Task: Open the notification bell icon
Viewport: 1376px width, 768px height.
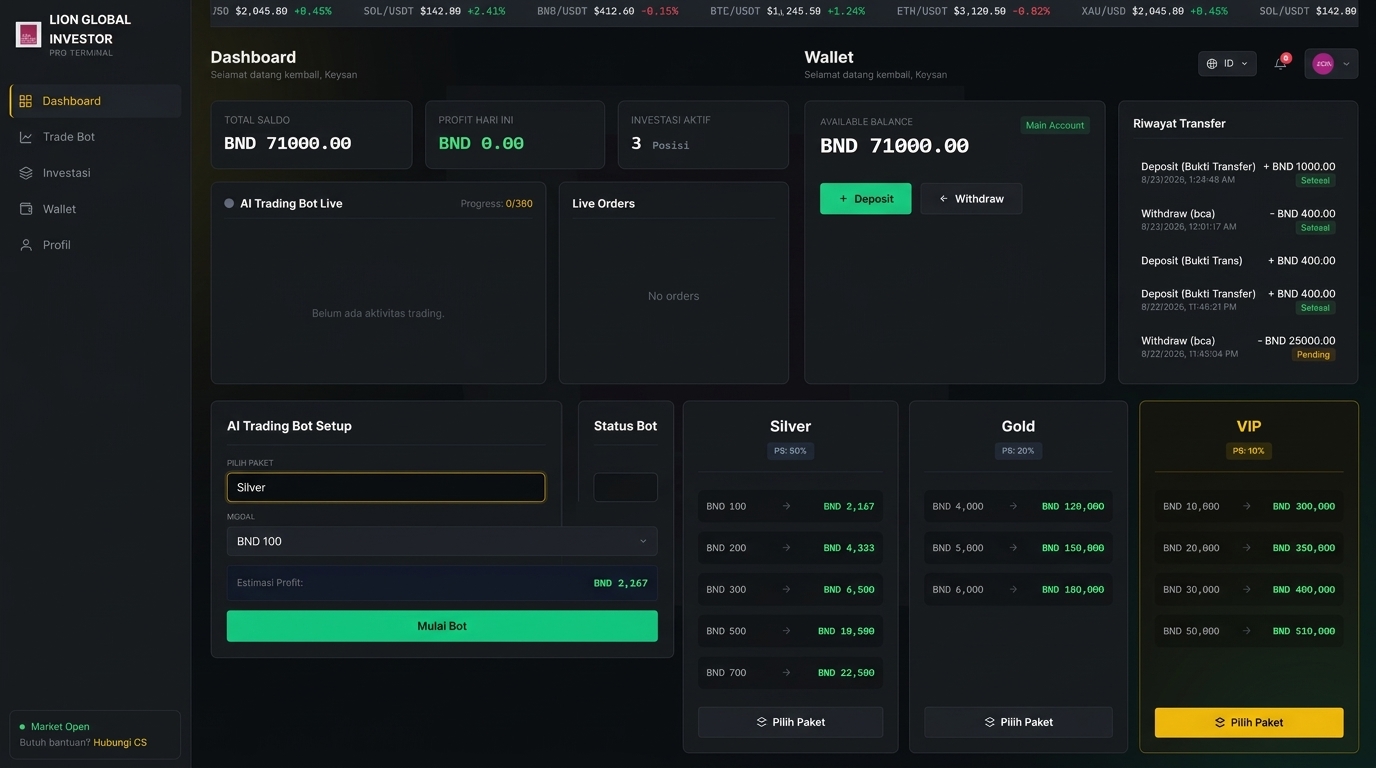Action: click(1280, 64)
